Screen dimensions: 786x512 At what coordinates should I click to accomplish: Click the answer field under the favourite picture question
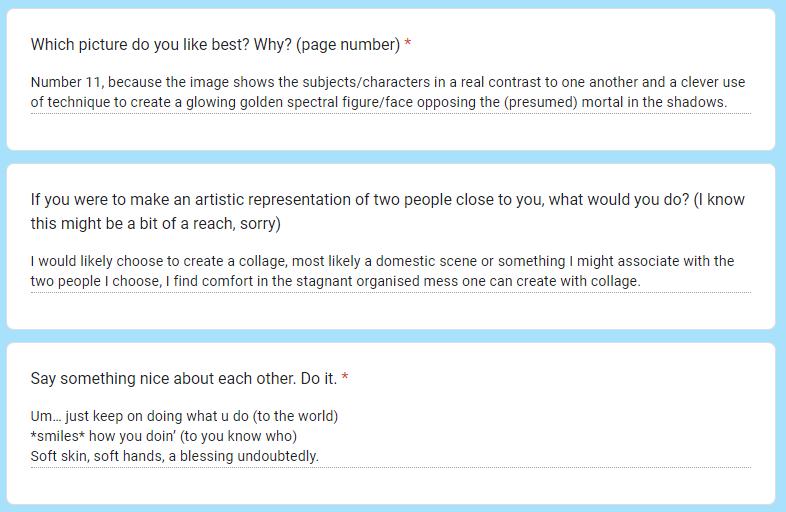390,92
